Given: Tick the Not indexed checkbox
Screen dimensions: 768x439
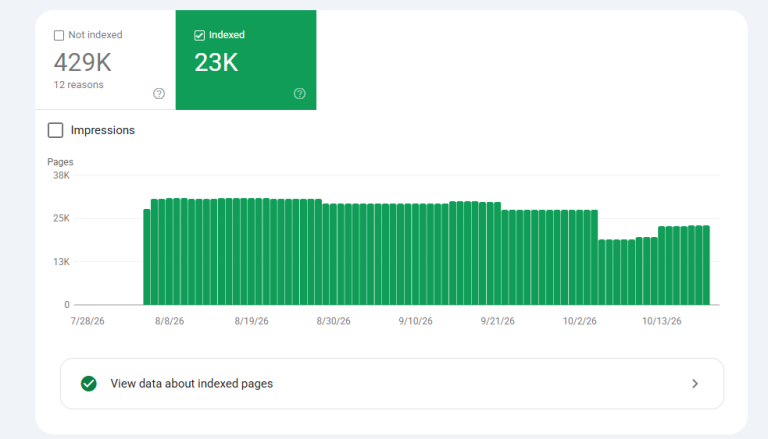Looking at the screenshot, I should 59,35.
